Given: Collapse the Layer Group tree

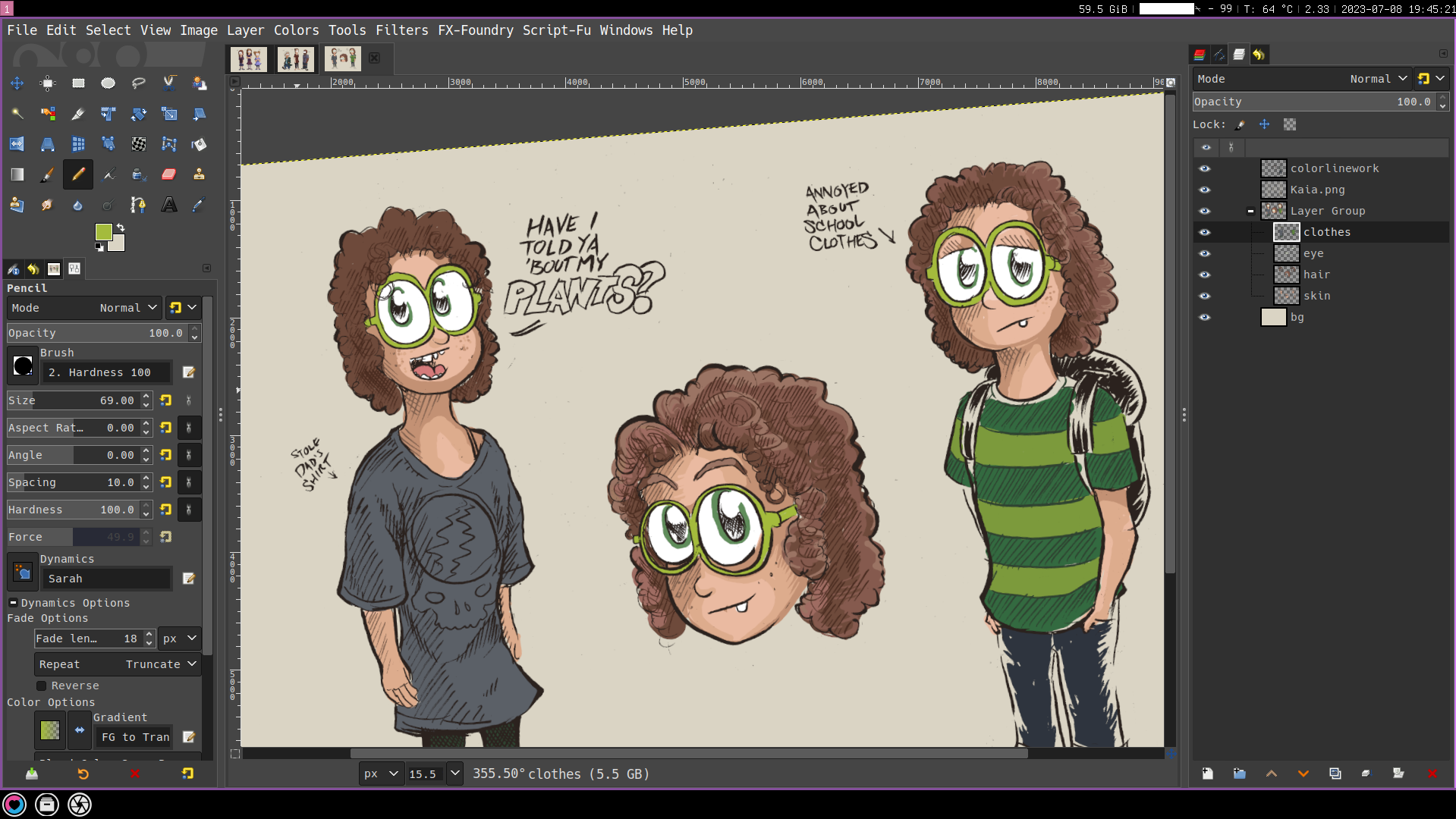Looking at the screenshot, I should pos(1250,211).
